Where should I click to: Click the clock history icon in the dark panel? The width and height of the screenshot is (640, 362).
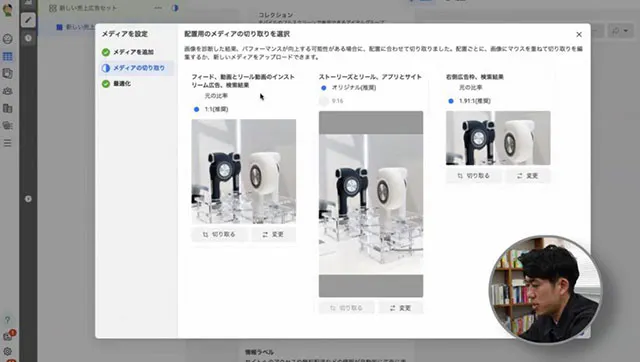click(28, 38)
